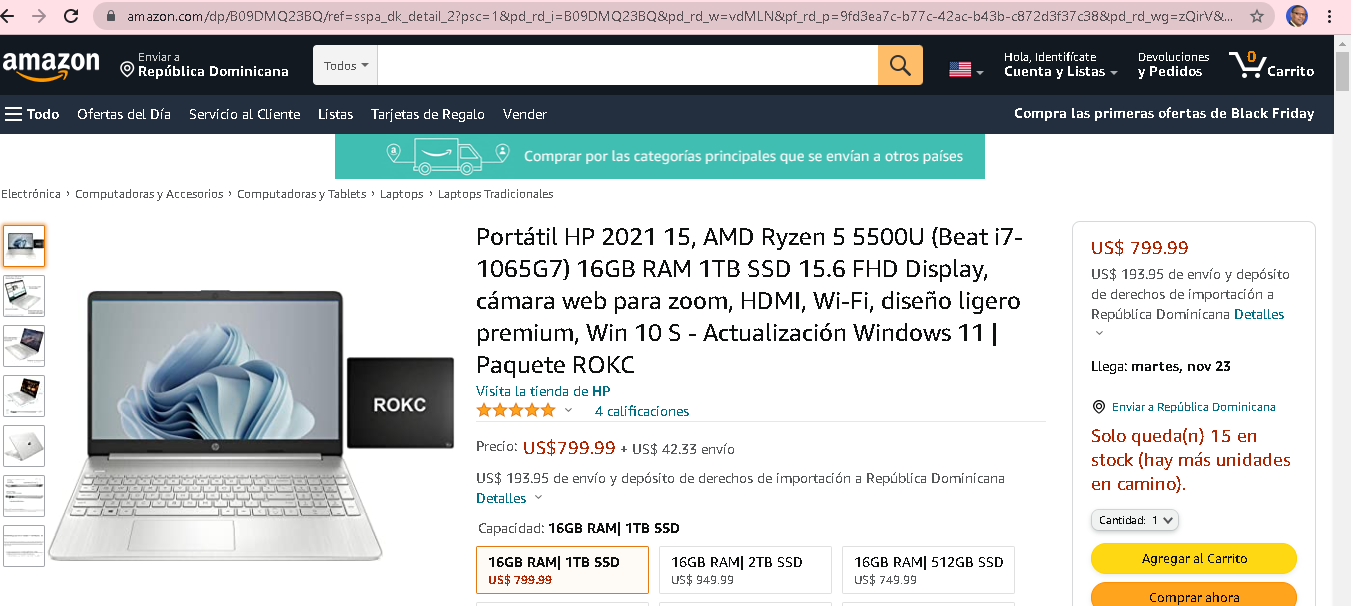
Task: Select the 16GB RAM| 512GB SSD option
Action: point(928,570)
